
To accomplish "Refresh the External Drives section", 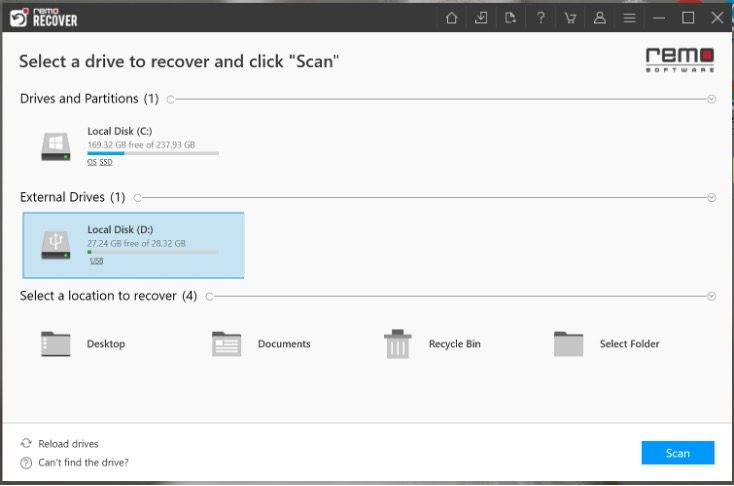I will 137,198.
